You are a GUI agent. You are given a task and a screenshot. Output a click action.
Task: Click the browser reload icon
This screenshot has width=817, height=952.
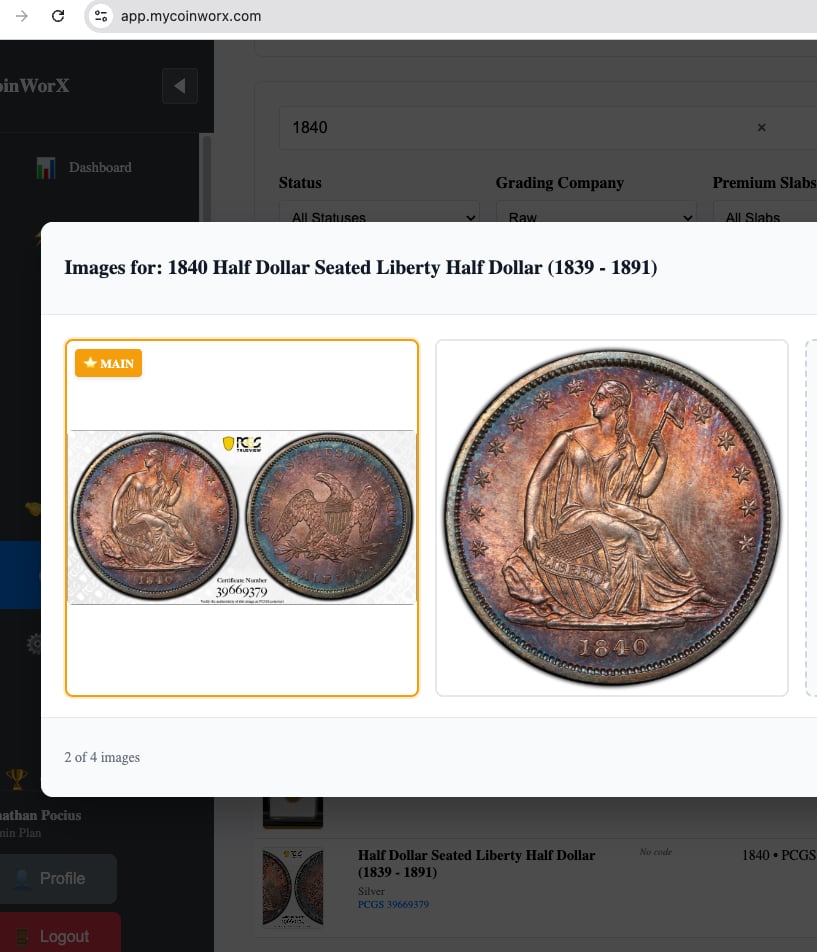(58, 16)
